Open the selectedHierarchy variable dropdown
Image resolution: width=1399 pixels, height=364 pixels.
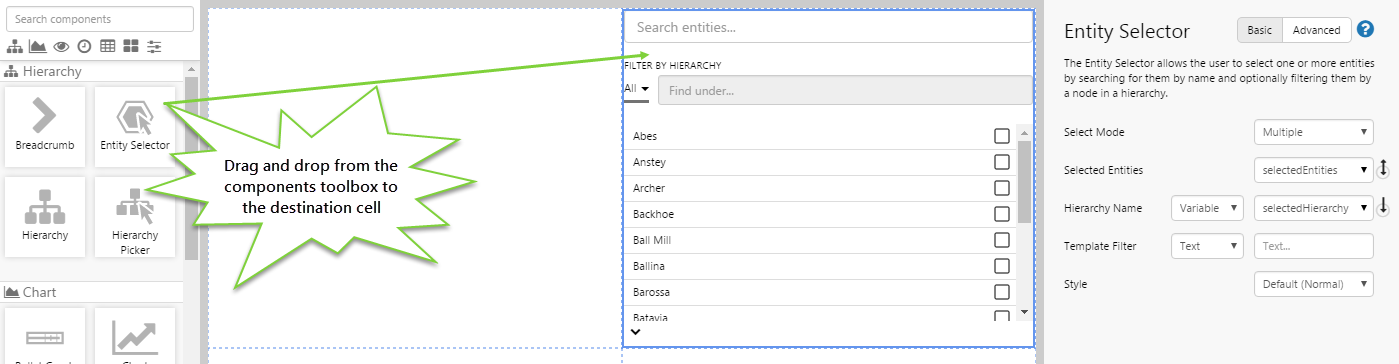(1314, 208)
